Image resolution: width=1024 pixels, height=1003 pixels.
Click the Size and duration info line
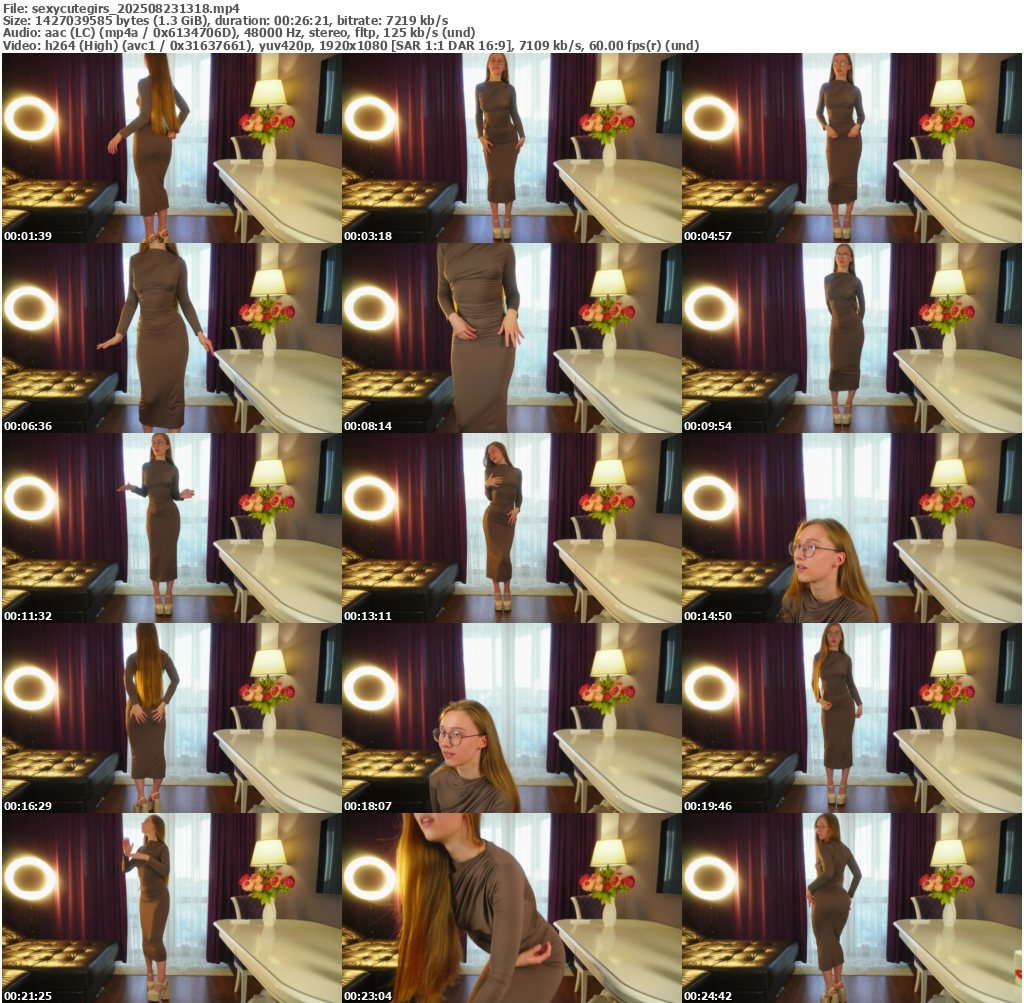click(x=225, y=21)
